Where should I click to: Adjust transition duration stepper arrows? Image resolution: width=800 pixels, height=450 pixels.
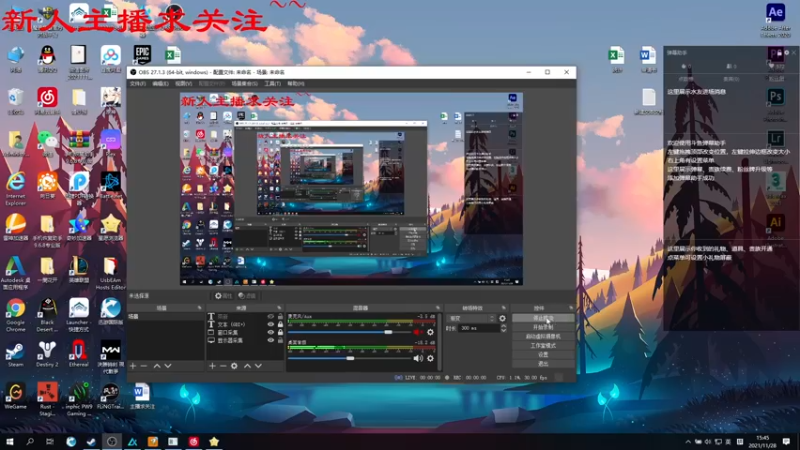pos(504,329)
